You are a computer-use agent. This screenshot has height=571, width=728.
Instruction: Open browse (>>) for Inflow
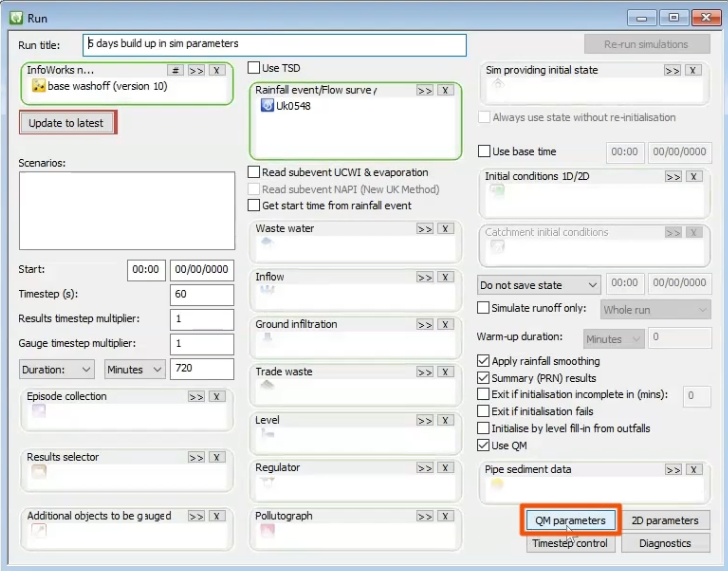tap(424, 277)
